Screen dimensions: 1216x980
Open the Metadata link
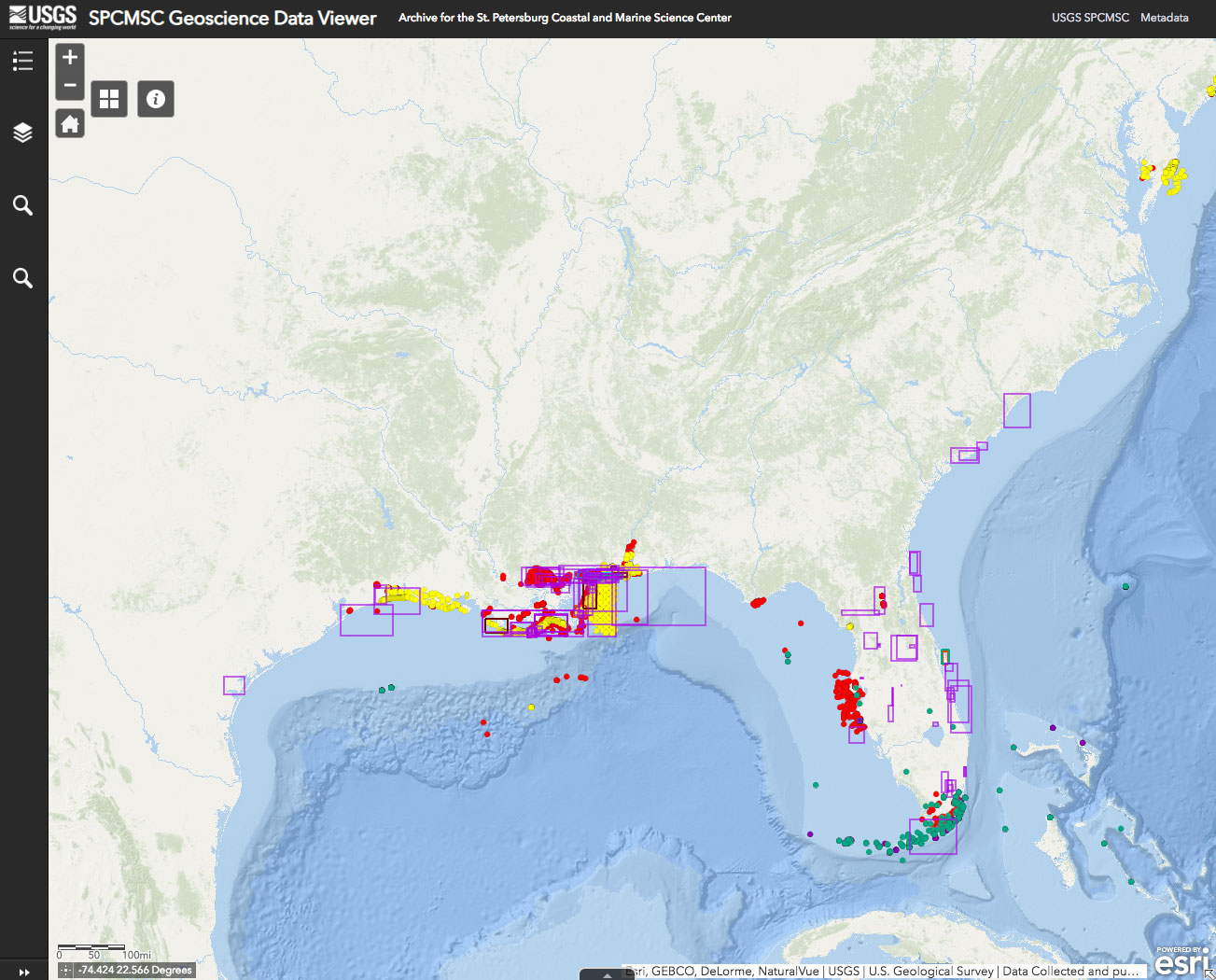click(x=1164, y=18)
